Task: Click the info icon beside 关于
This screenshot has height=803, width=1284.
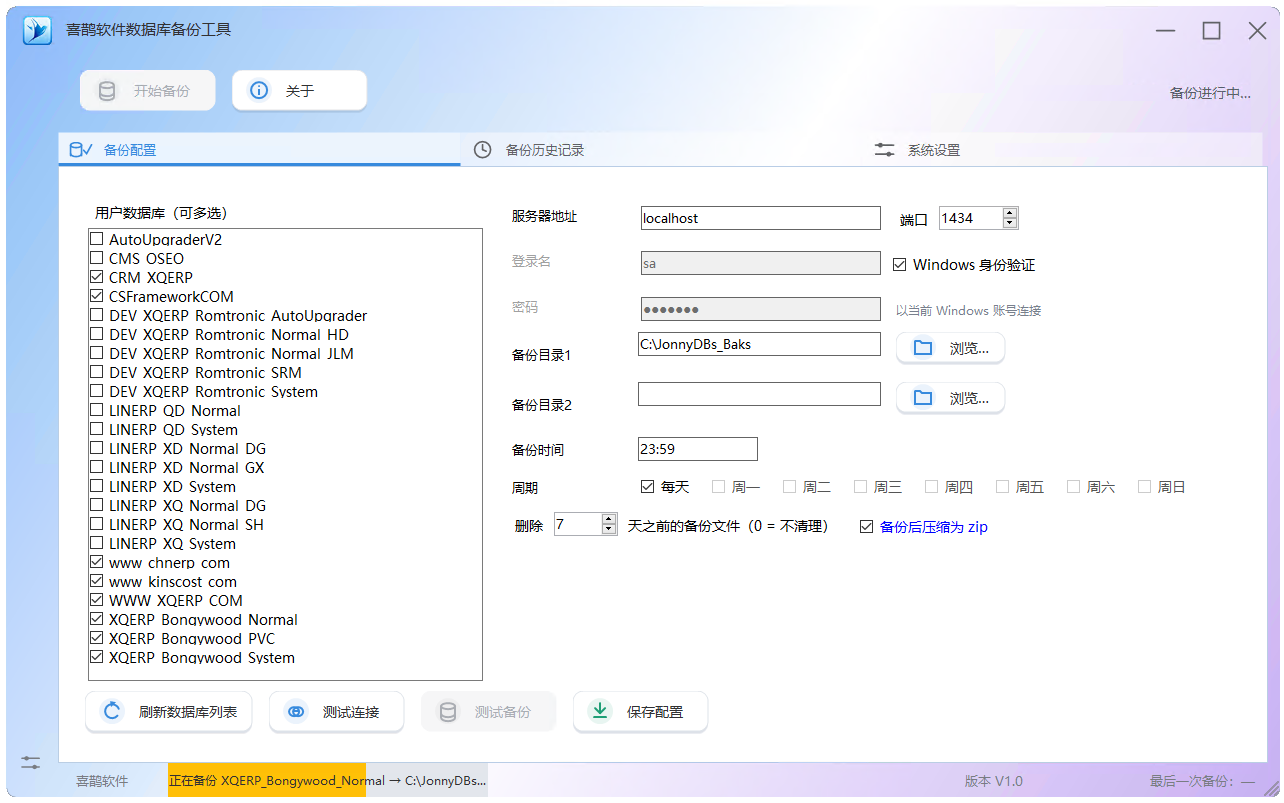Action: click(259, 90)
